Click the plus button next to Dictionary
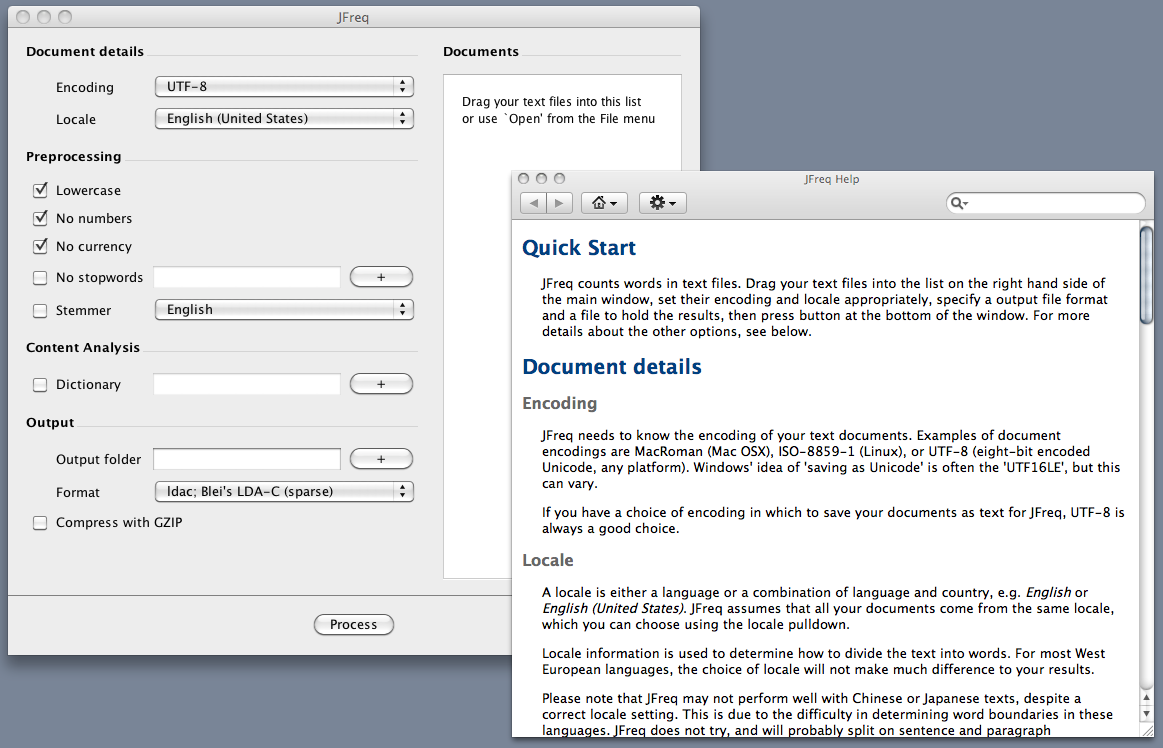 [381, 383]
